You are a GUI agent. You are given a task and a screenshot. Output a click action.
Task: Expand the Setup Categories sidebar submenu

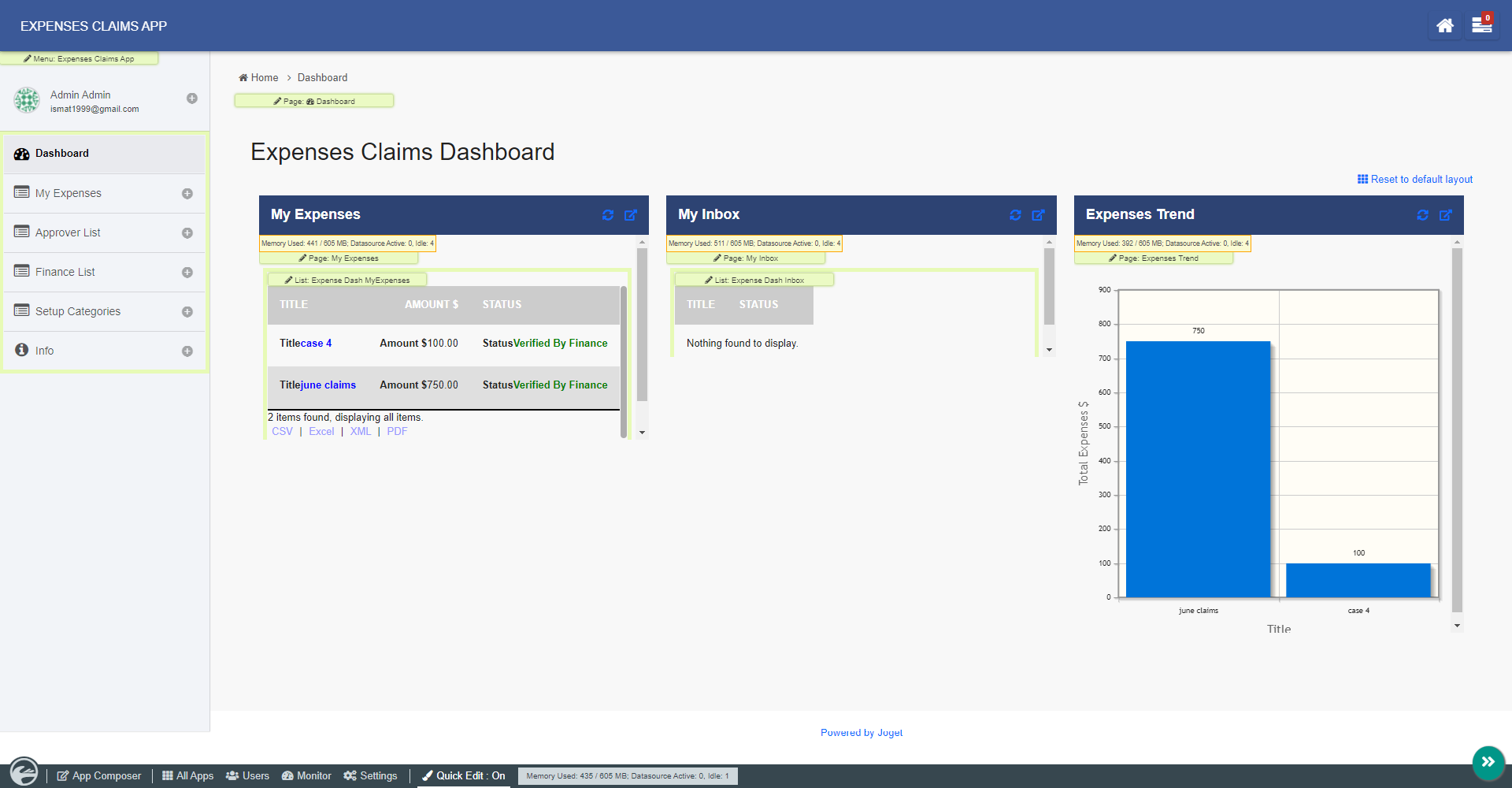[x=187, y=312]
